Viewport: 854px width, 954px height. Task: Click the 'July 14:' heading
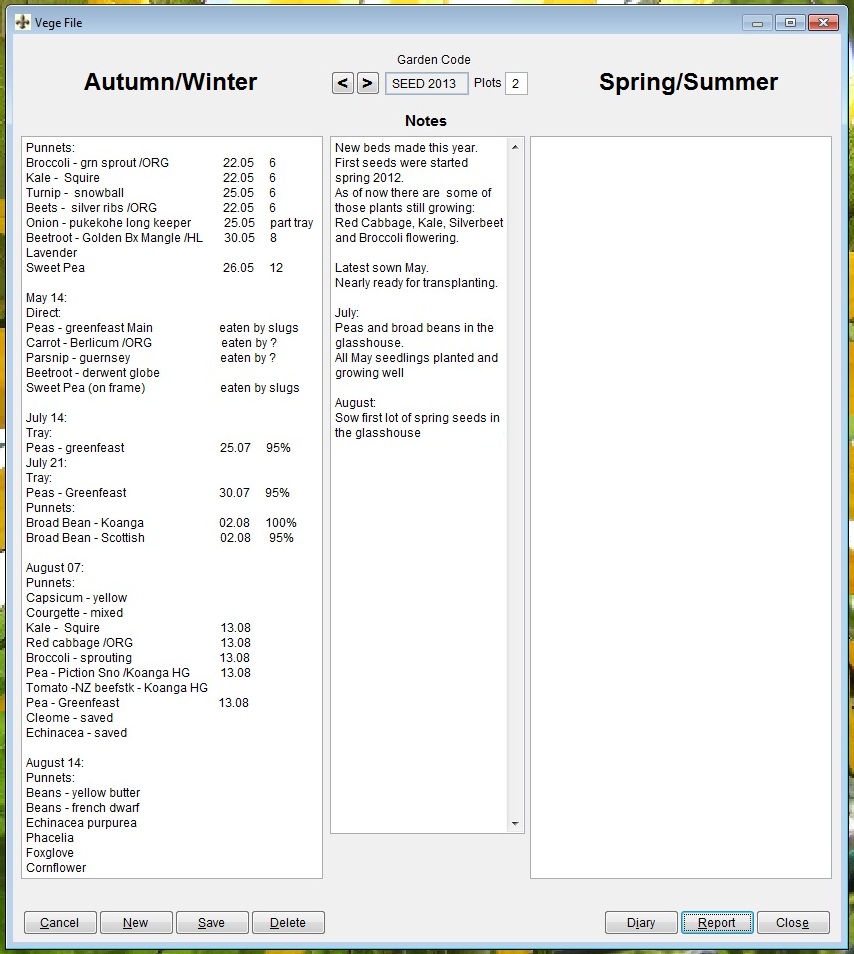[46, 418]
